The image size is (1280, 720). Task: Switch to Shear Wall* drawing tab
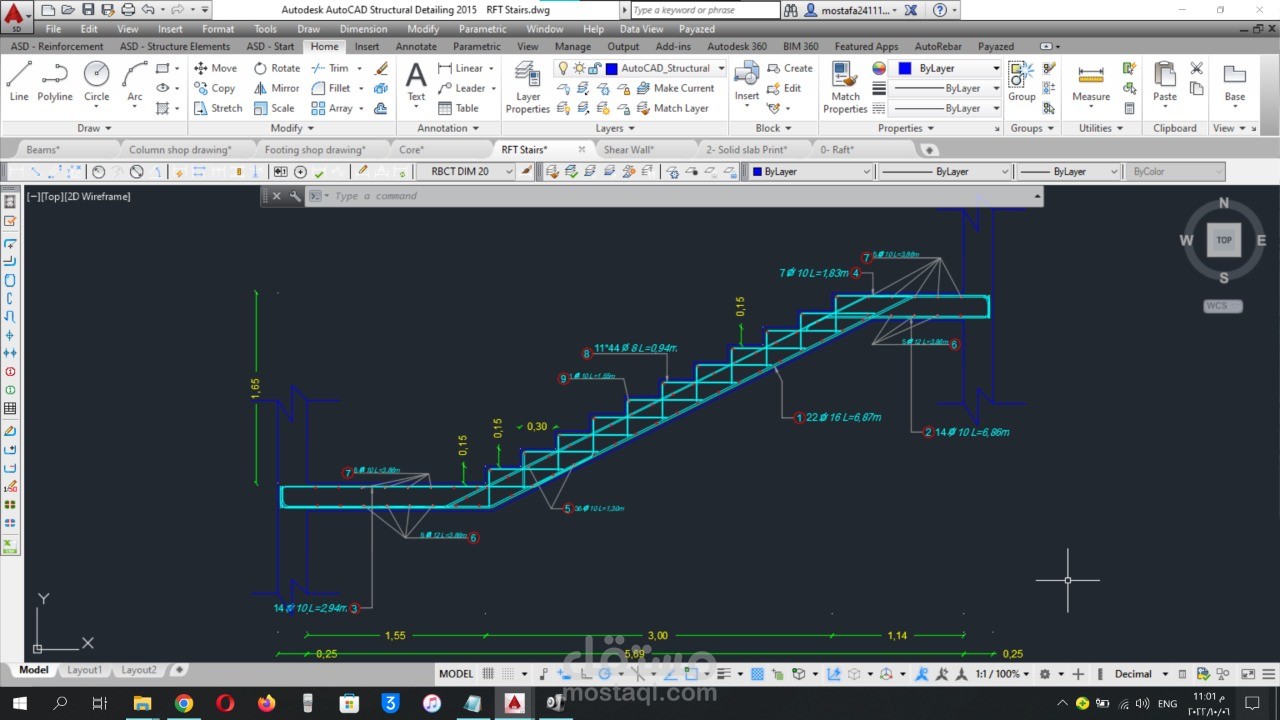point(629,150)
